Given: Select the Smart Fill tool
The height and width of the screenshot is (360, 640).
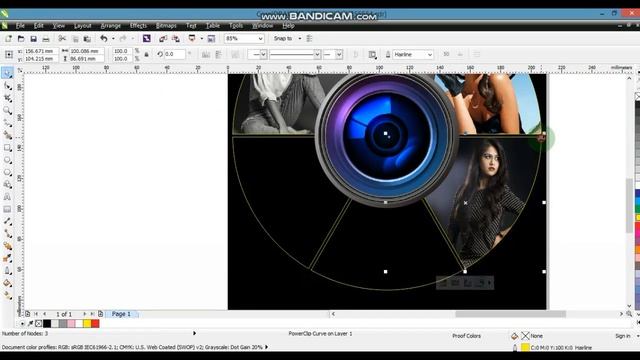Looking at the screenshot, I should pyautogui.click(x=7, y=135).
